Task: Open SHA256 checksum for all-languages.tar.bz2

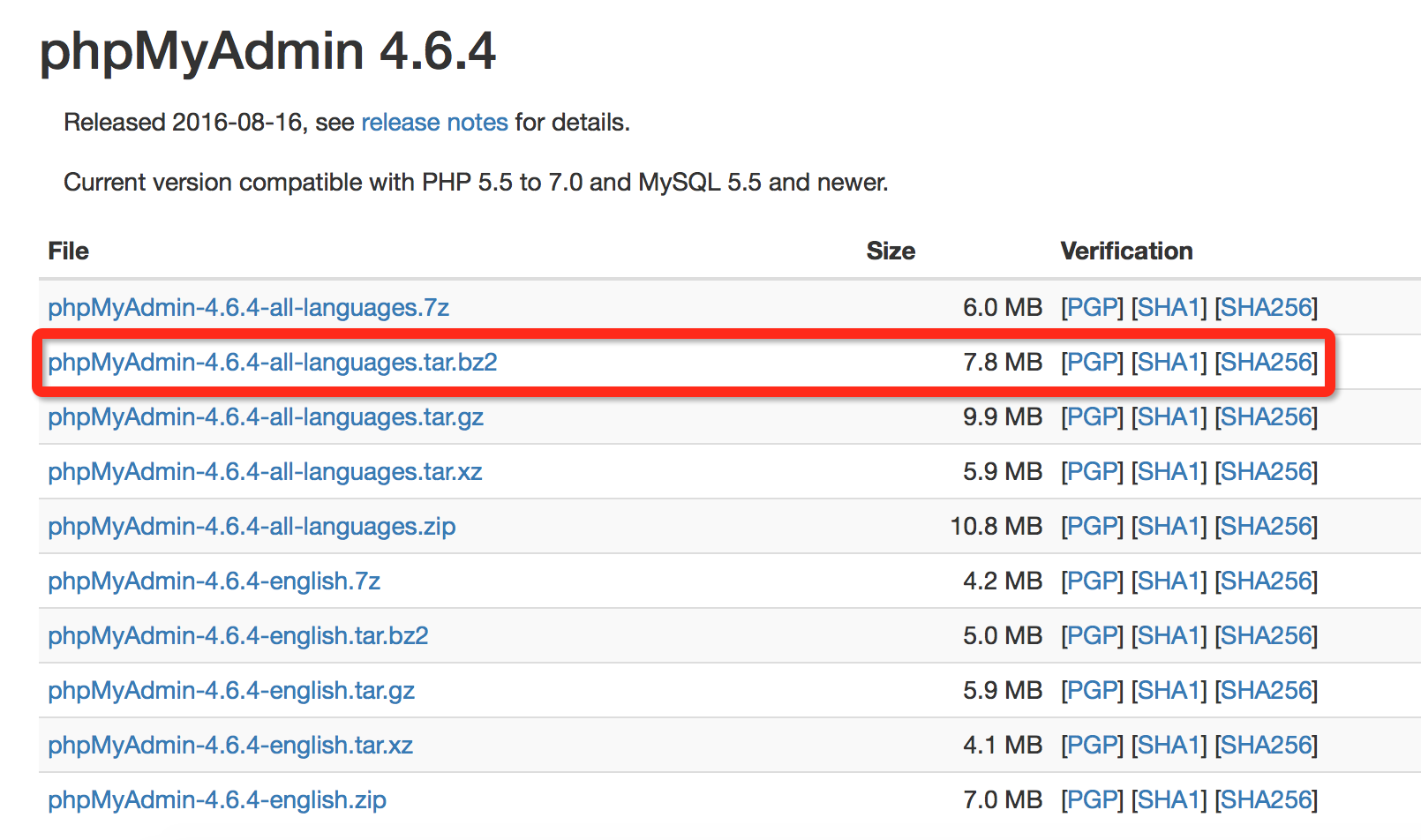Action: pyautogui.click(x=1267, y=362)
